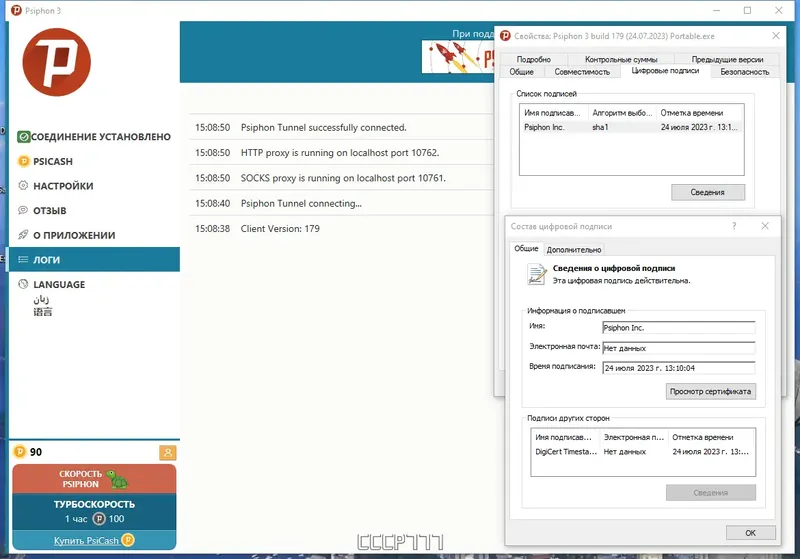This screenshot has width=800, height=559.
Task: Select Psiphon Inc. row in signature list
Action: [631, 127]
